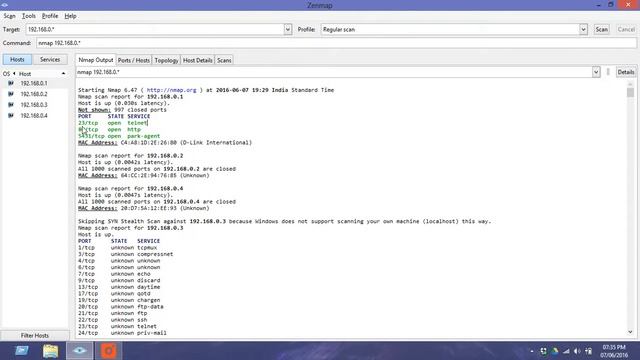This screenshot has width=640, height=360.
Task: Switch to the Scans tab
Action: [x=224, y=60]
